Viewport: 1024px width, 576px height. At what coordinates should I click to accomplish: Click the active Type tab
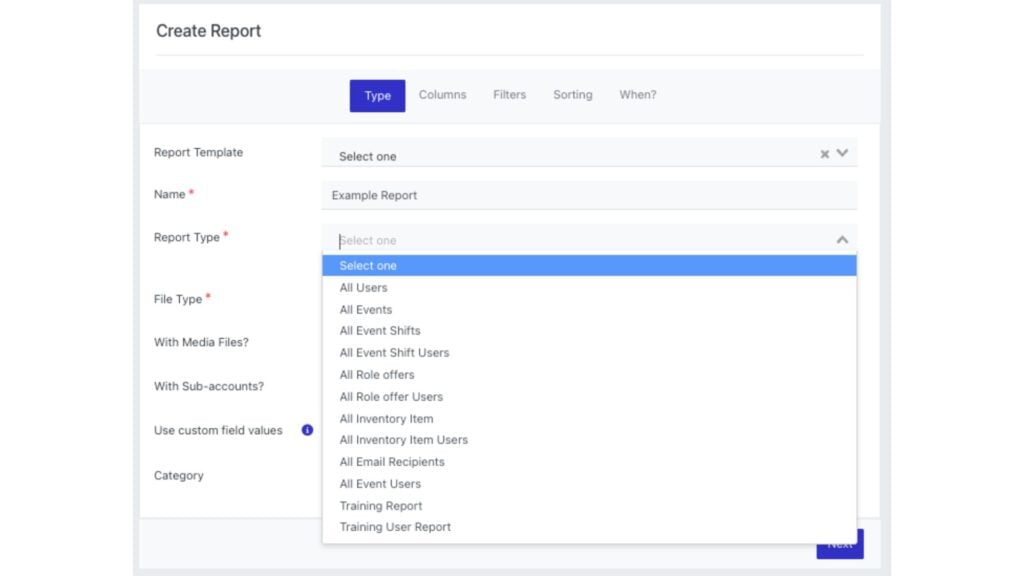(x=377, y=96)
